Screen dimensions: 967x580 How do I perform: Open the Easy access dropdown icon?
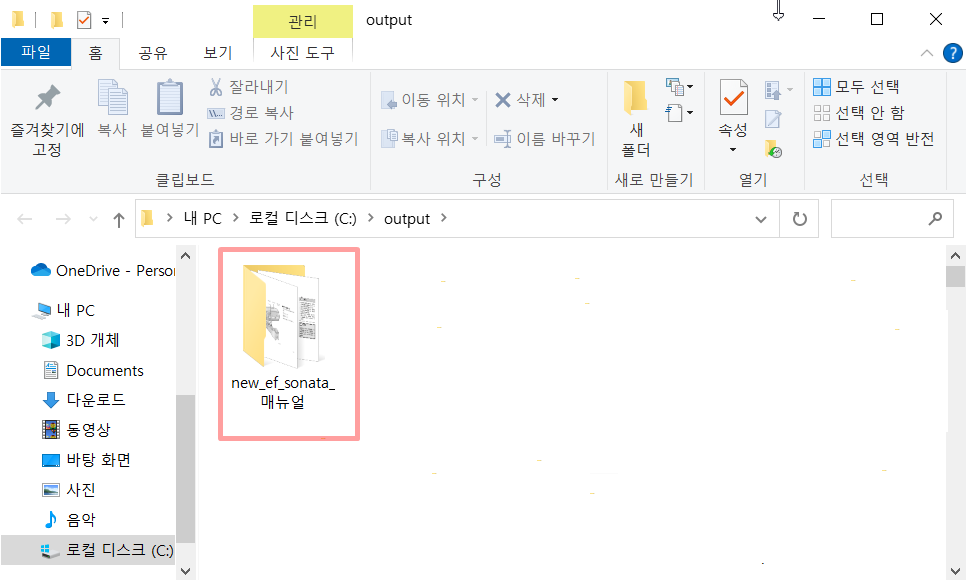[x=679, y=113]
